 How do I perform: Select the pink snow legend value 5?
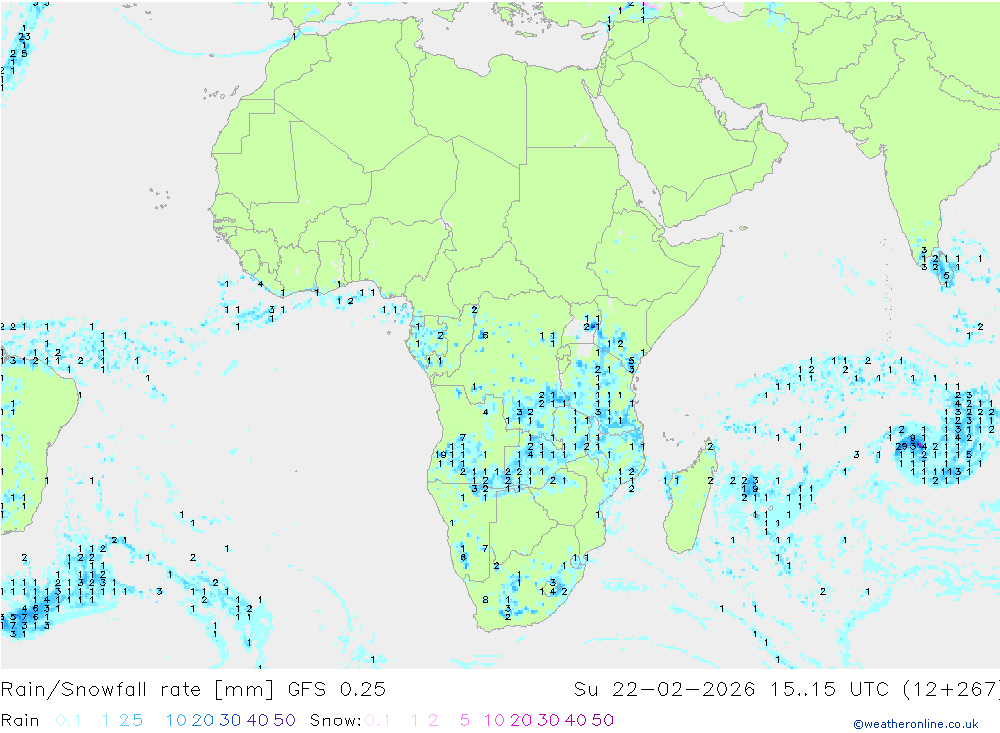tap(465, 720)
